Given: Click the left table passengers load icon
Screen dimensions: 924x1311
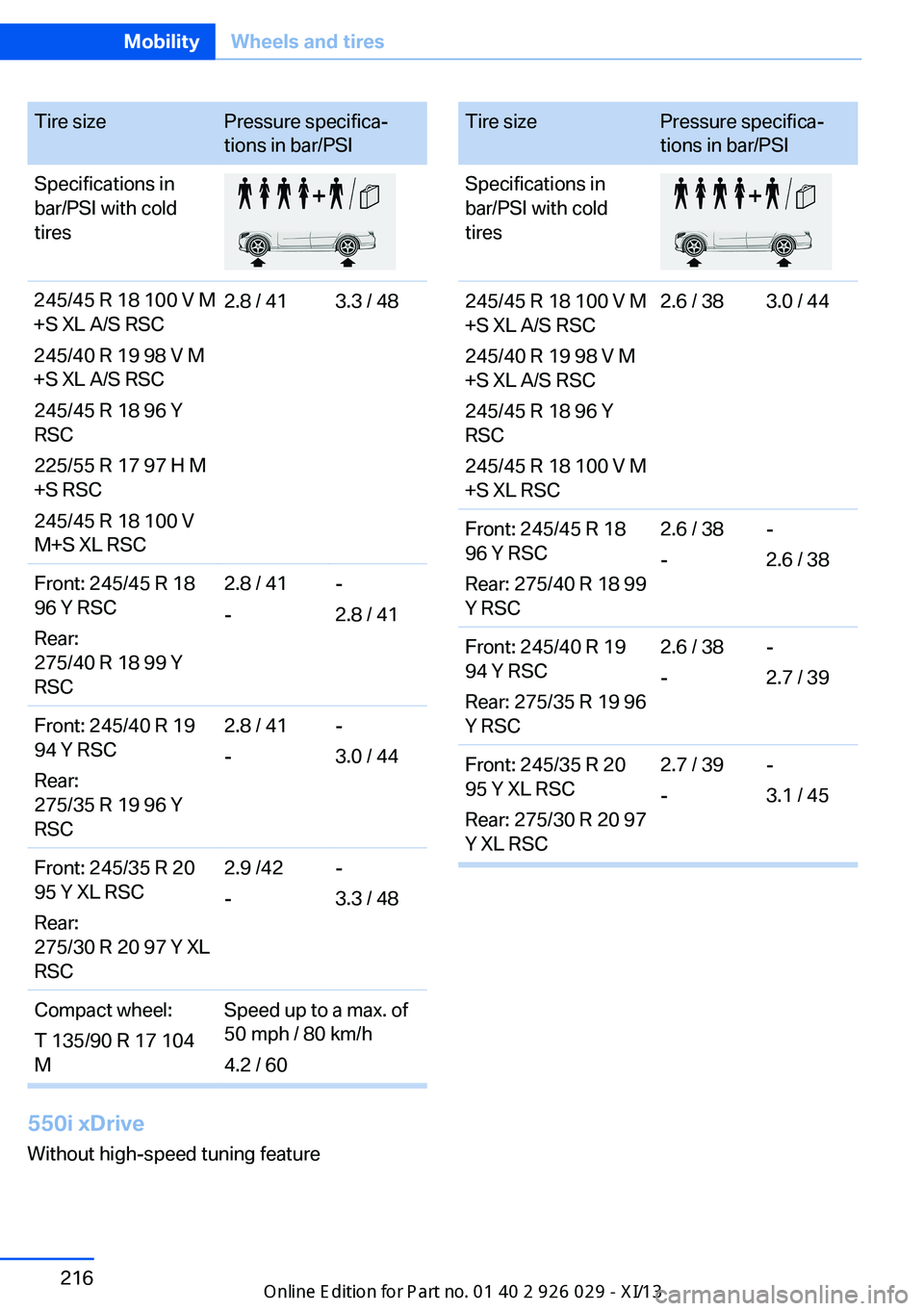Looking at the screenshot, I should coord(291,193).
